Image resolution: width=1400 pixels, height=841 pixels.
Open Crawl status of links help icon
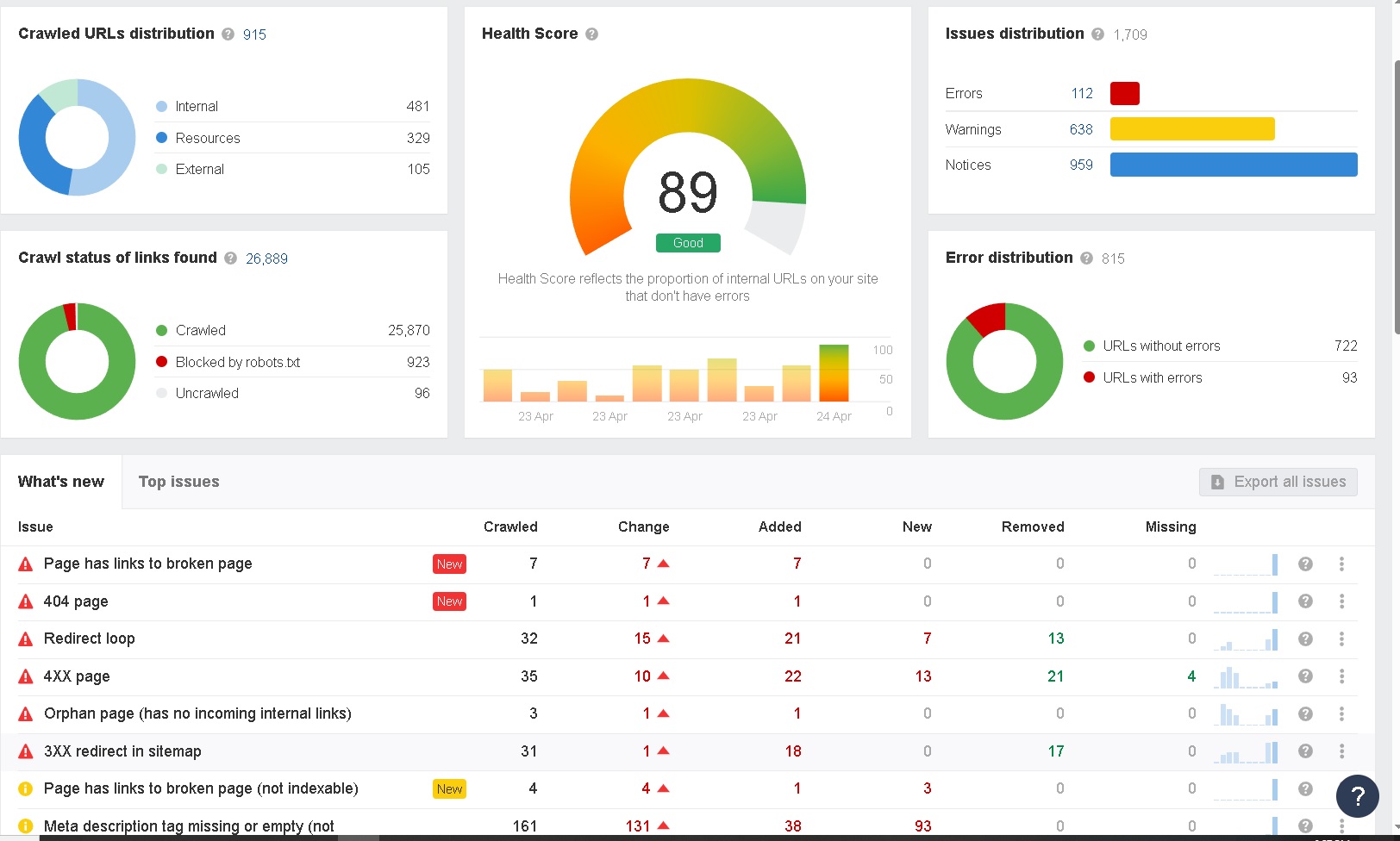tap(230, 259)
